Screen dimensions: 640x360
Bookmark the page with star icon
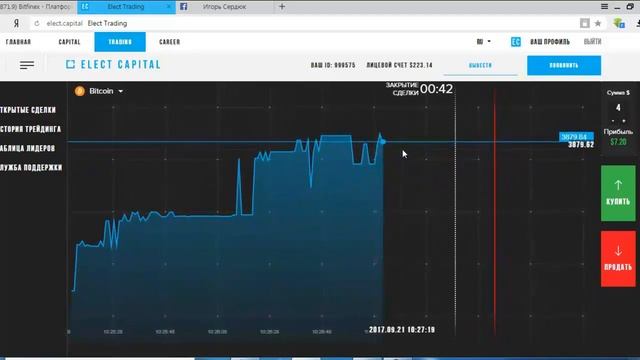tap(598, 23)
